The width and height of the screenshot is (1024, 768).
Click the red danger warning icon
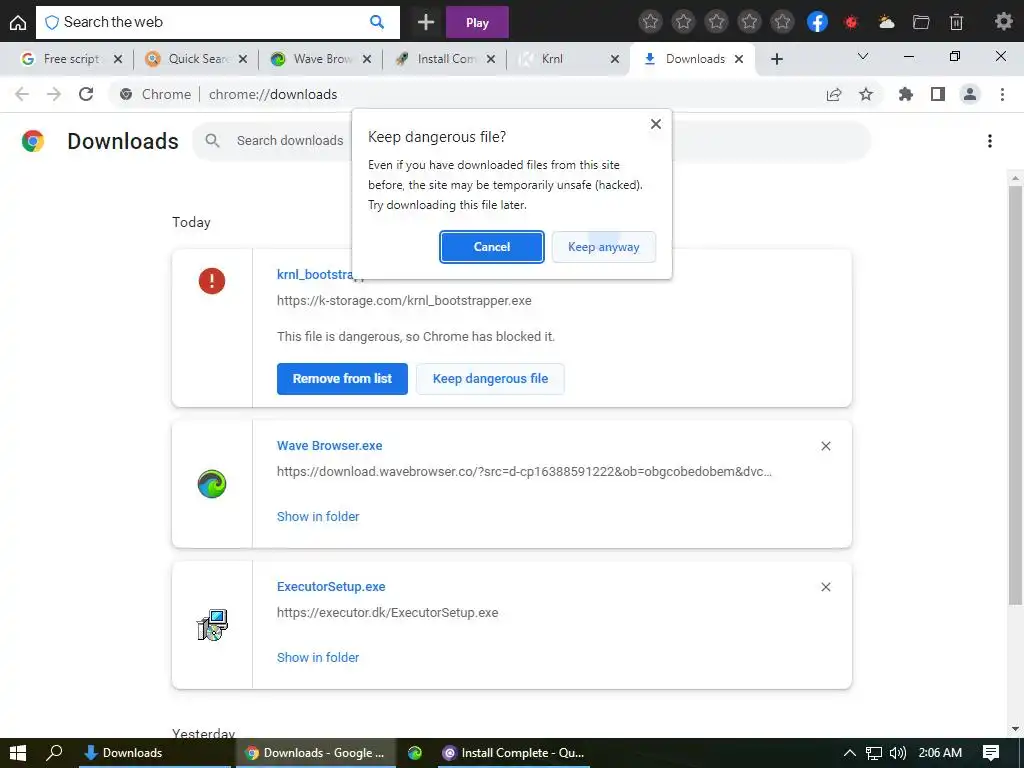(x=212, y=281)
